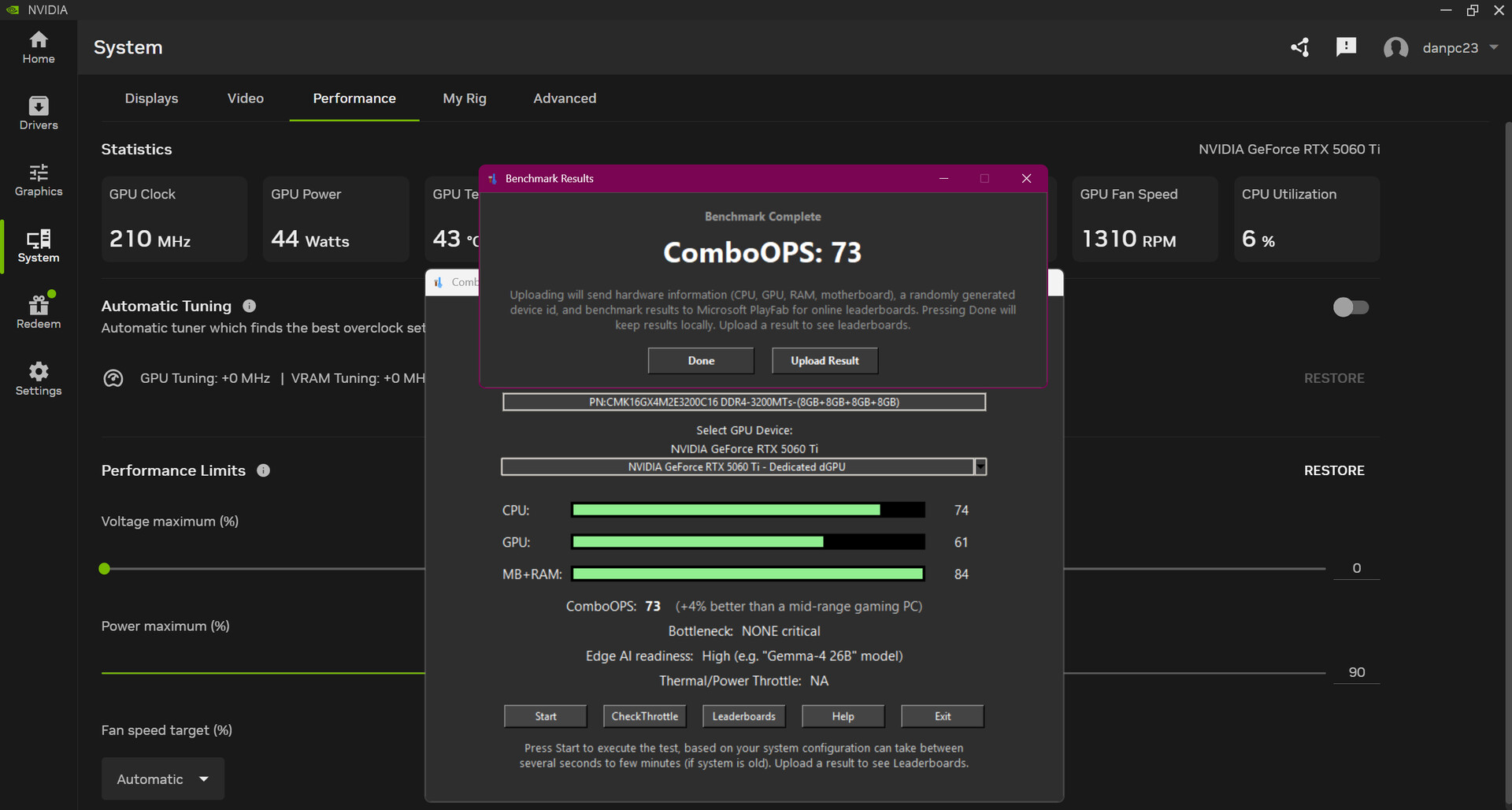Screen dimensions: 1512x810
Task: Click RESTORE next to Performance Limits
Action: pyautogui.click(x=1334, y=470)
